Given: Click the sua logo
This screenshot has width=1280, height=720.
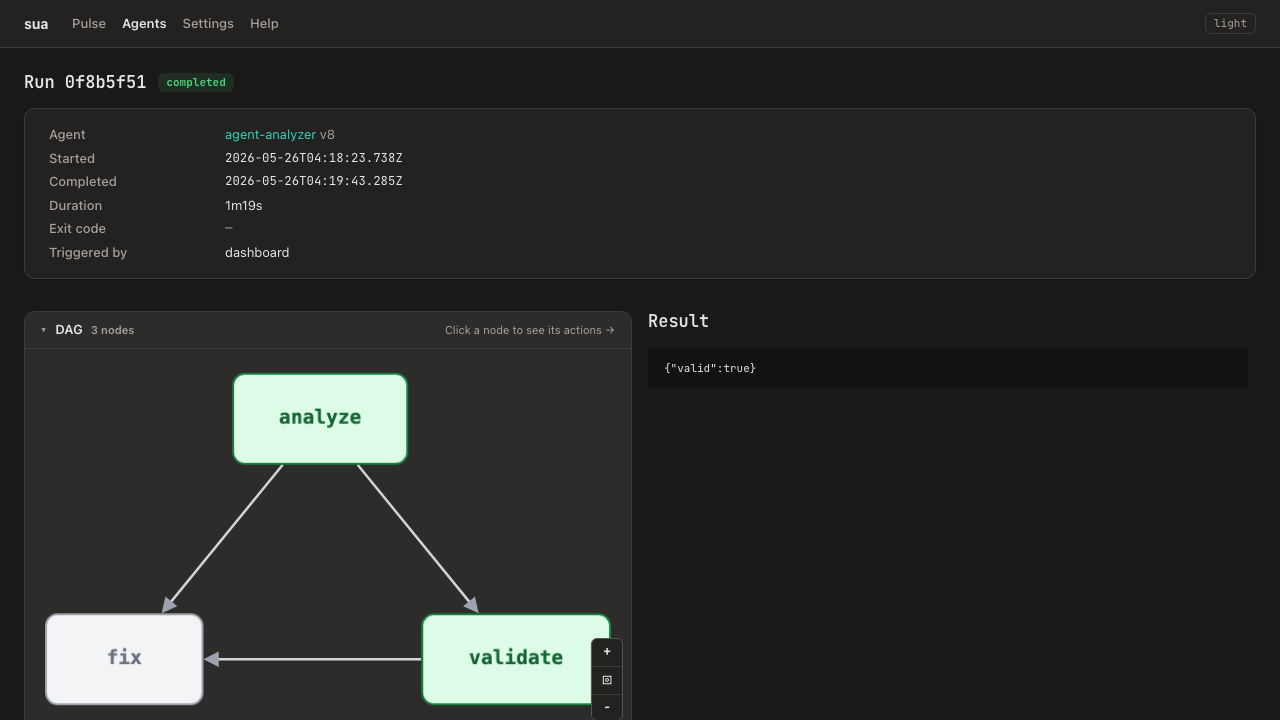Looking at the screenshot, I should pyautogui.click(x=36, y=24).
